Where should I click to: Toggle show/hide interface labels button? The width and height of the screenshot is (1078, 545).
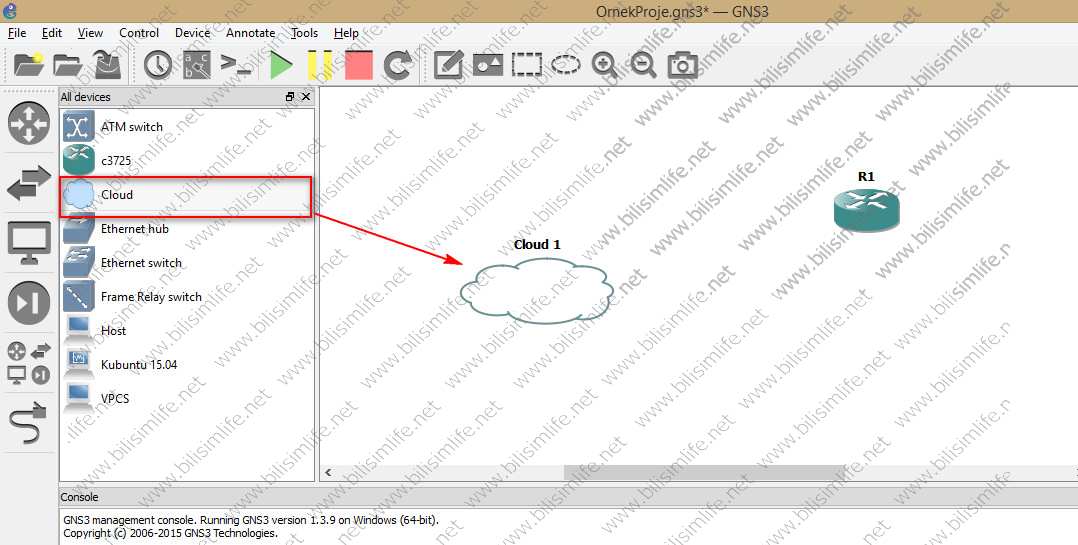(x=197, y=65)
